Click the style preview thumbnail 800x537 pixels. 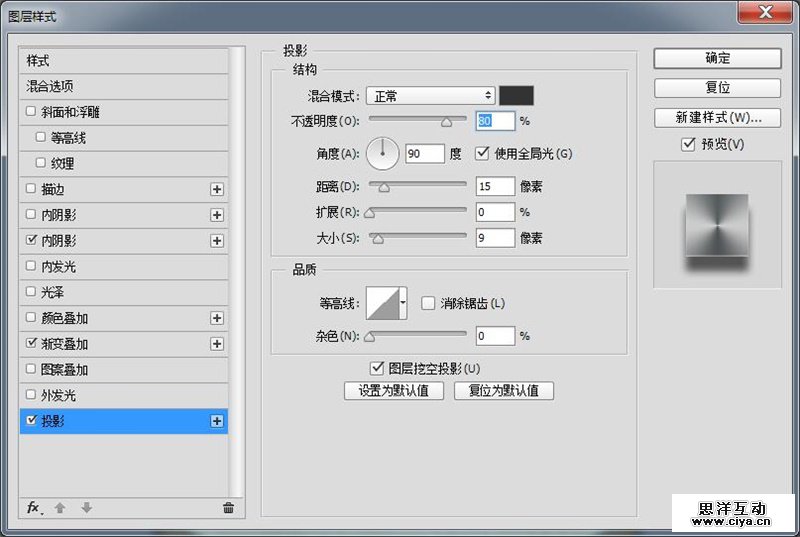click(x=717, y=226)
